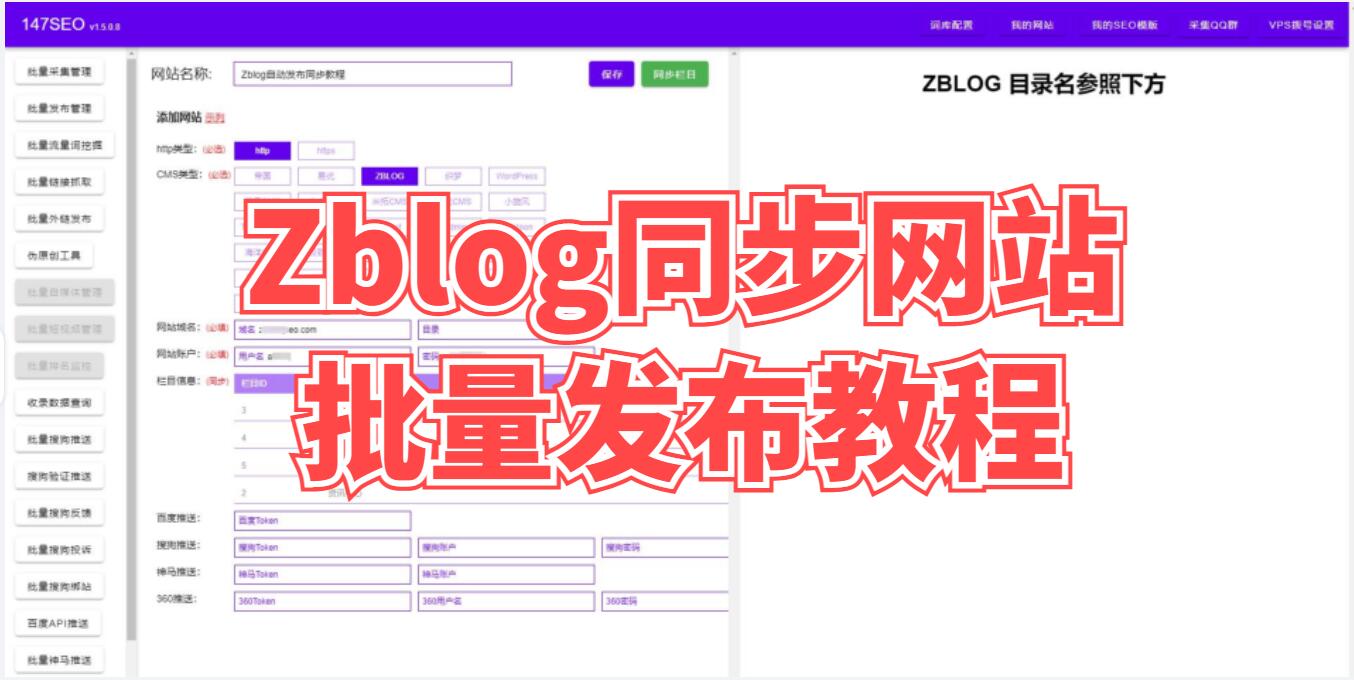Select the column row with ID 3
This screenshot has width=1354, height=680.
[481, 410]
